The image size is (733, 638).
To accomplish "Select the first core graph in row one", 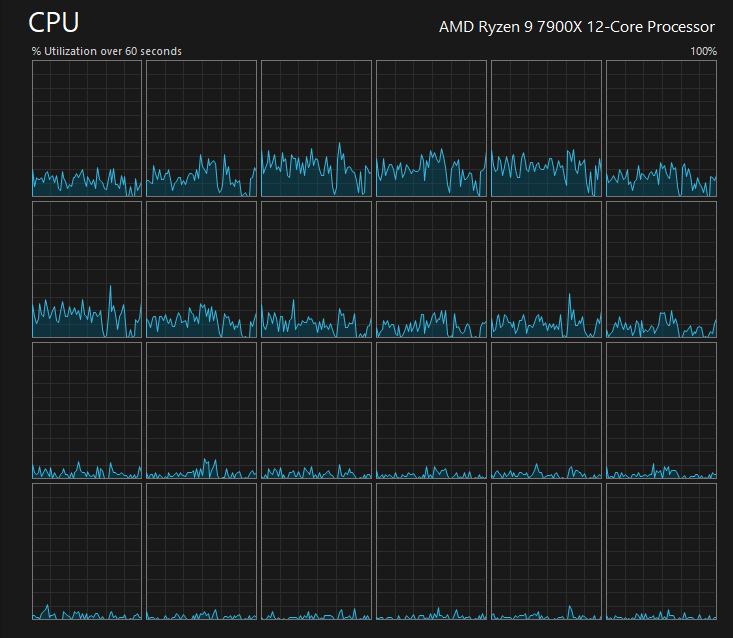I will (x=87, y=129).
